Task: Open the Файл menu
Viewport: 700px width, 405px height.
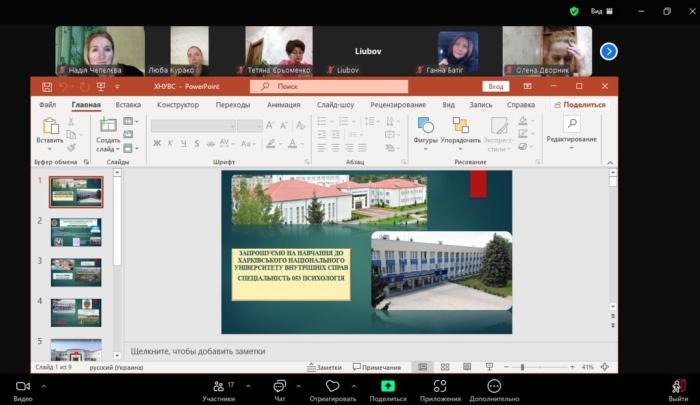Action: click(x=47, y=104)
